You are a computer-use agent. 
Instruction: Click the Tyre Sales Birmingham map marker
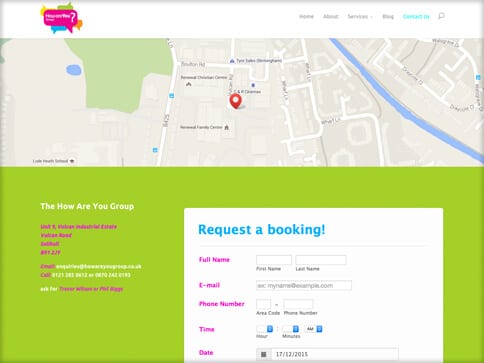point(232,61)
